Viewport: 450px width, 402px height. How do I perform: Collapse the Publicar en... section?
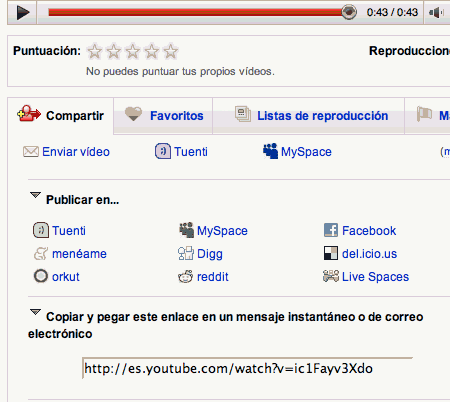[x=35, y=195]
